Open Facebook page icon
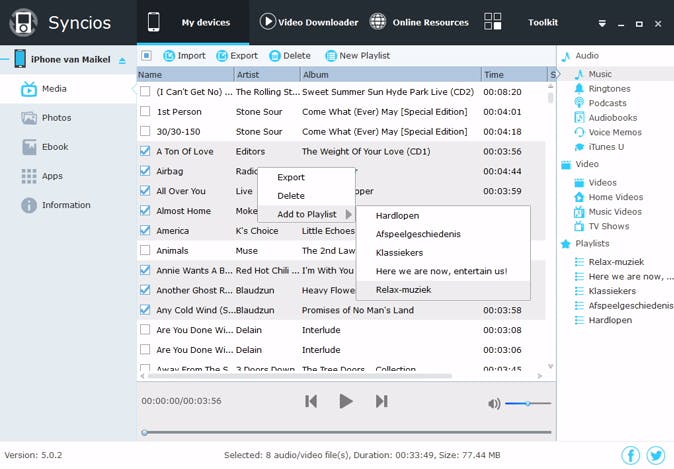 click(630, 455)
